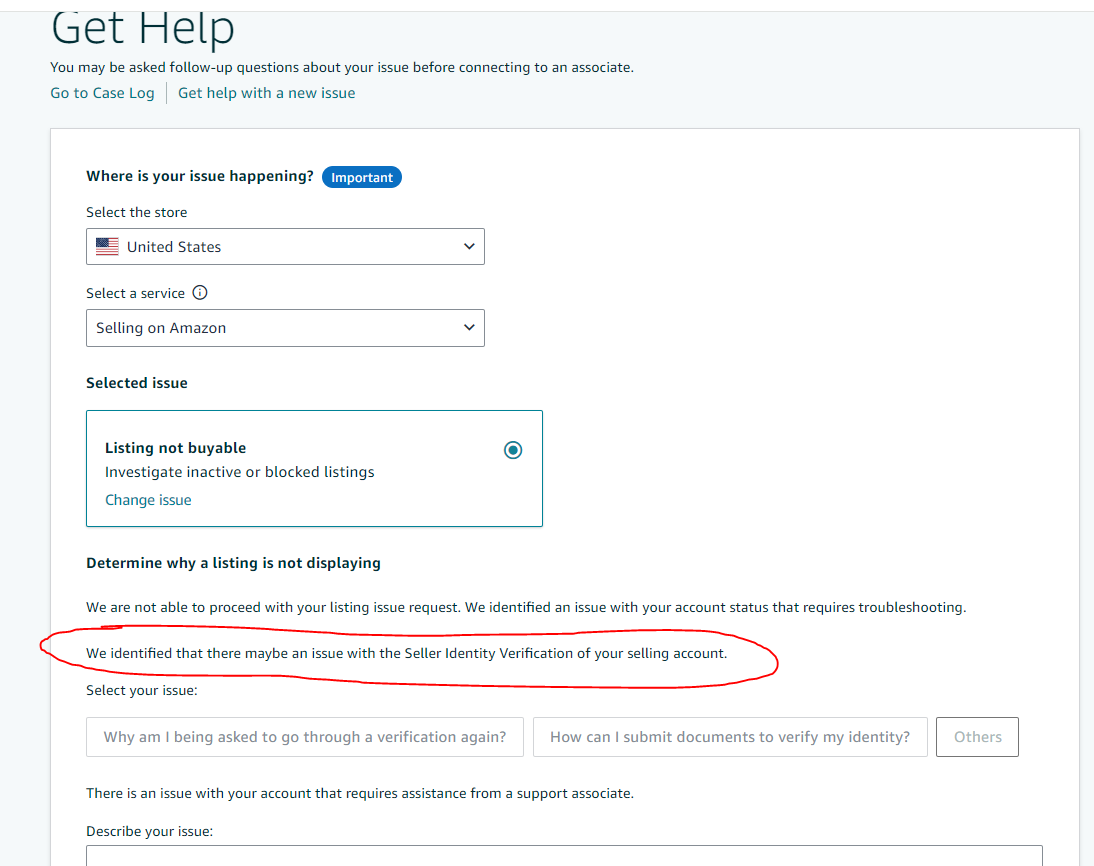Open the Go to Case Log link
This screenshot has height=866, width=1094.
(102, 93)
